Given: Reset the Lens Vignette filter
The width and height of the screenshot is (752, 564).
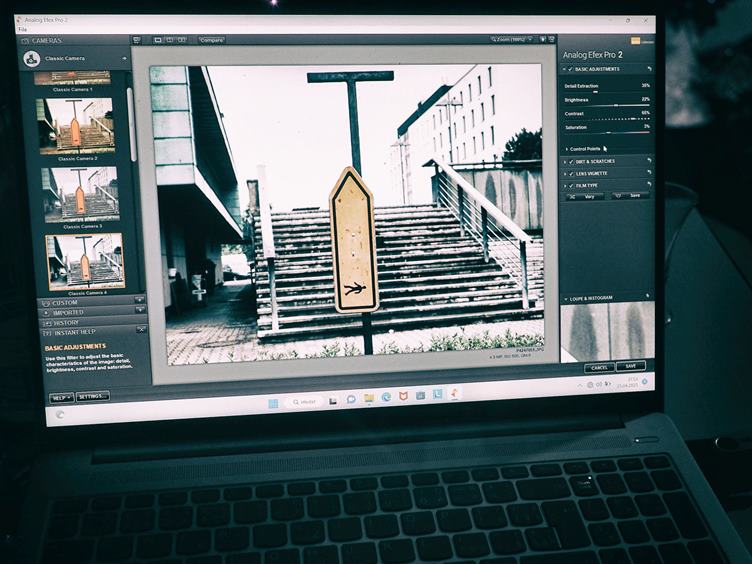Looking at the screenshot, I should [649, 172].
